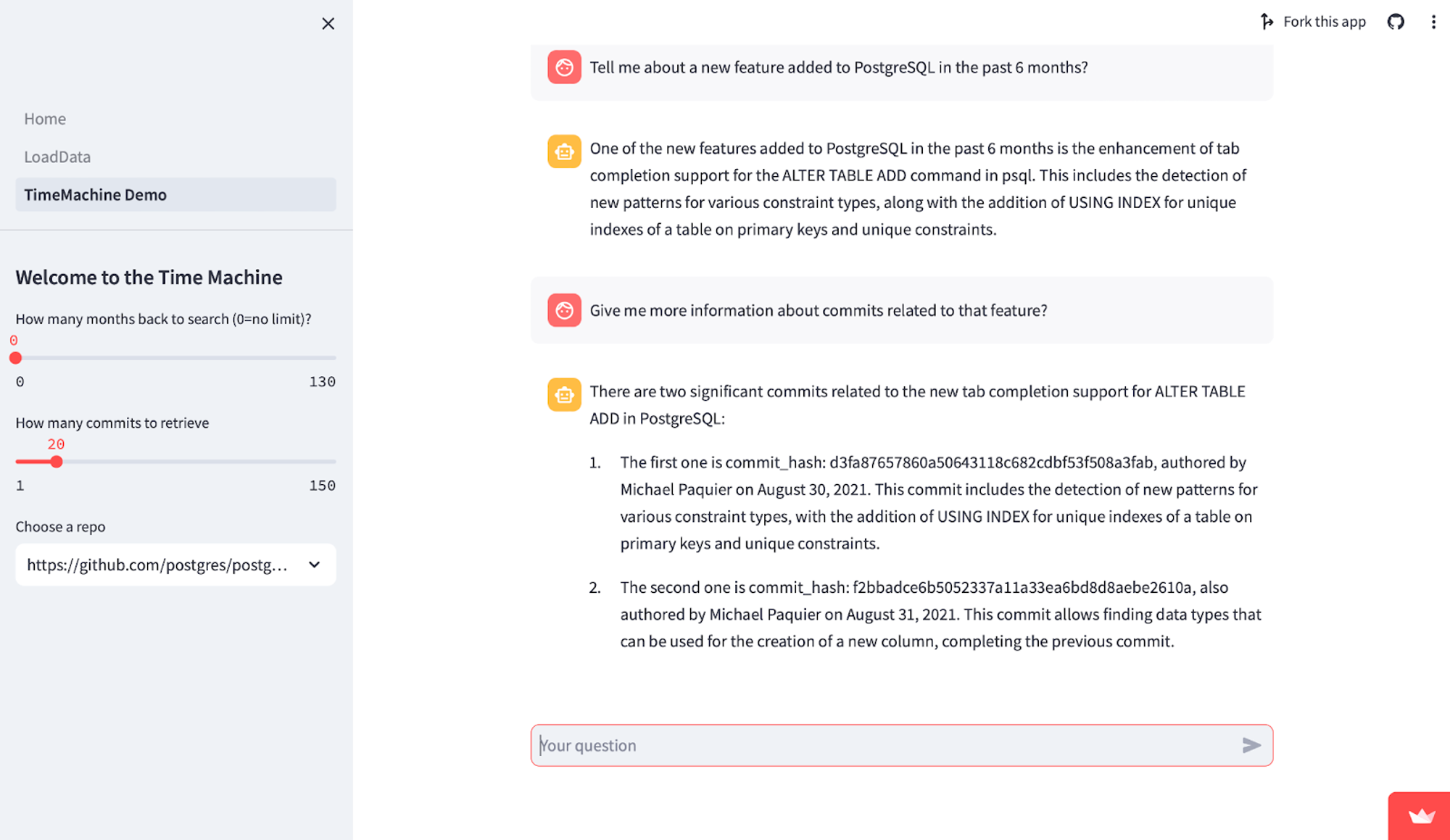The image size is (1450, 840).
Task: Navigate to Home in the sidebar
Action: (x=45, y=118)
